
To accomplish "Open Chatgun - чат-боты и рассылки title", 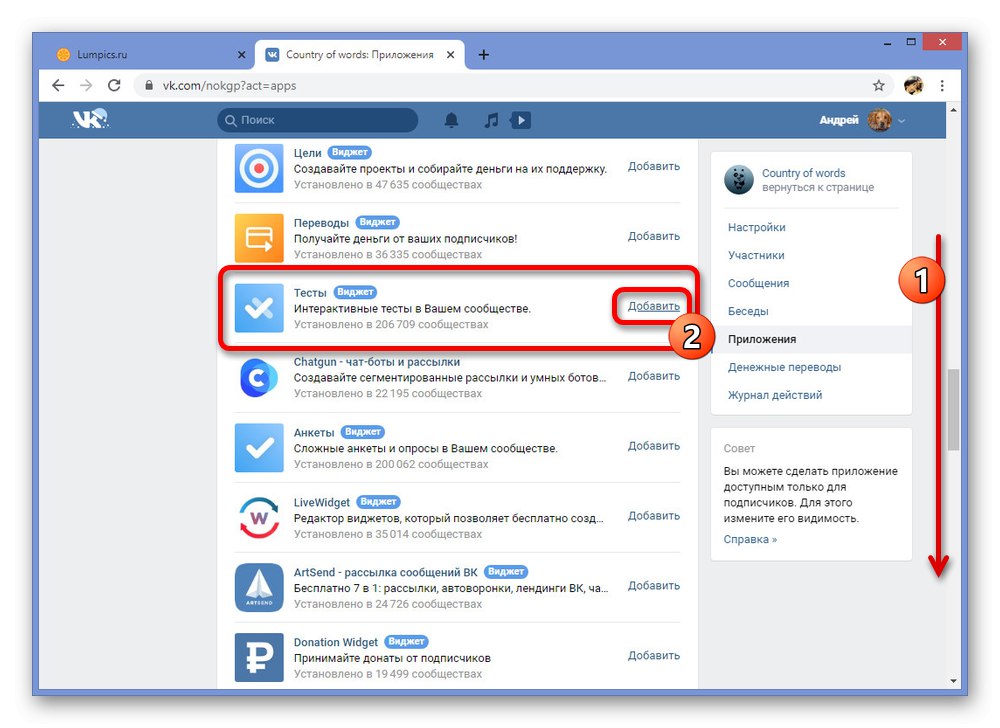I will pos(376,362).
